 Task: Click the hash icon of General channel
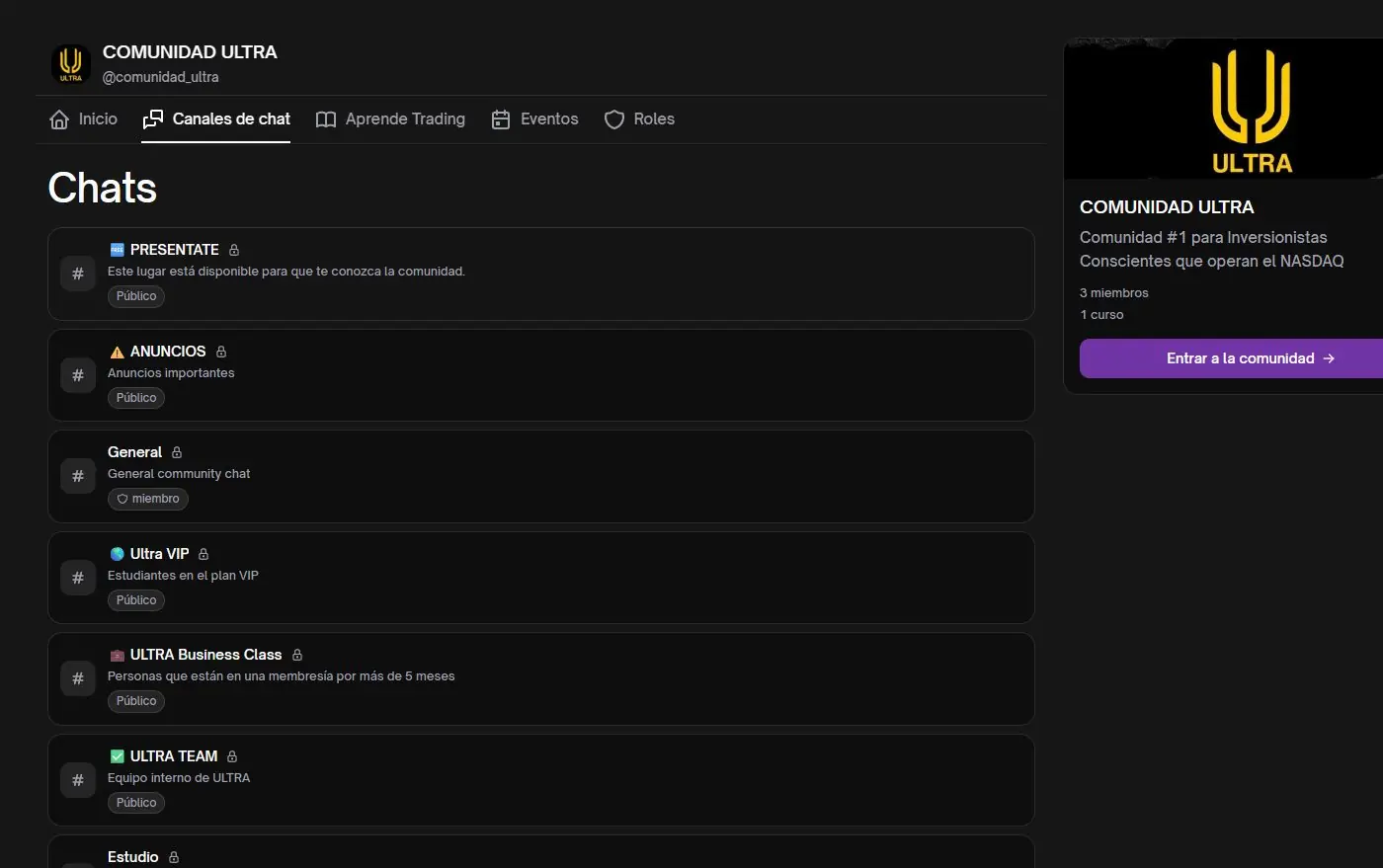click(x=78, y=476)
